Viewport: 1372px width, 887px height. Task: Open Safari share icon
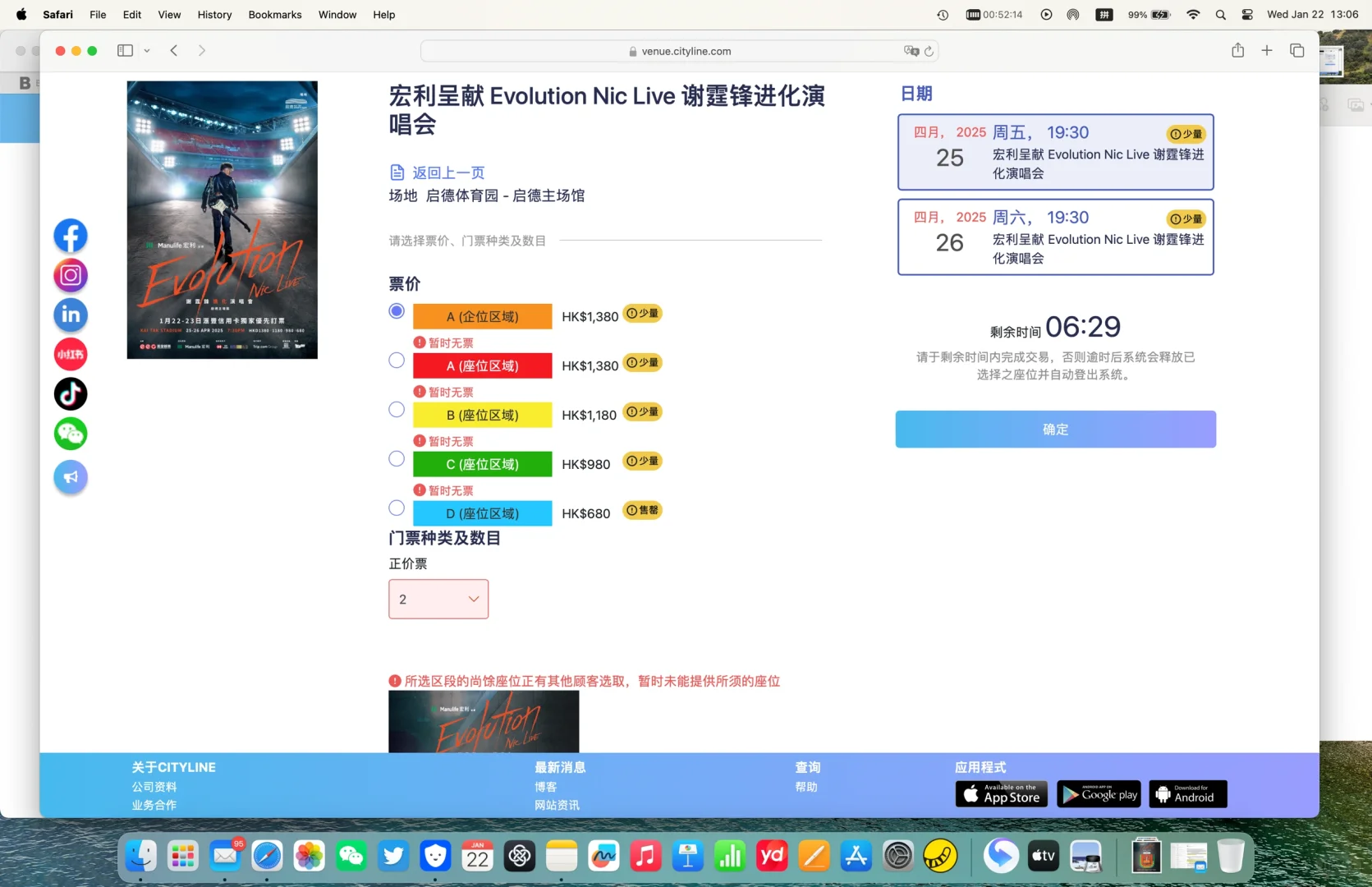[x=1237, y=50]
